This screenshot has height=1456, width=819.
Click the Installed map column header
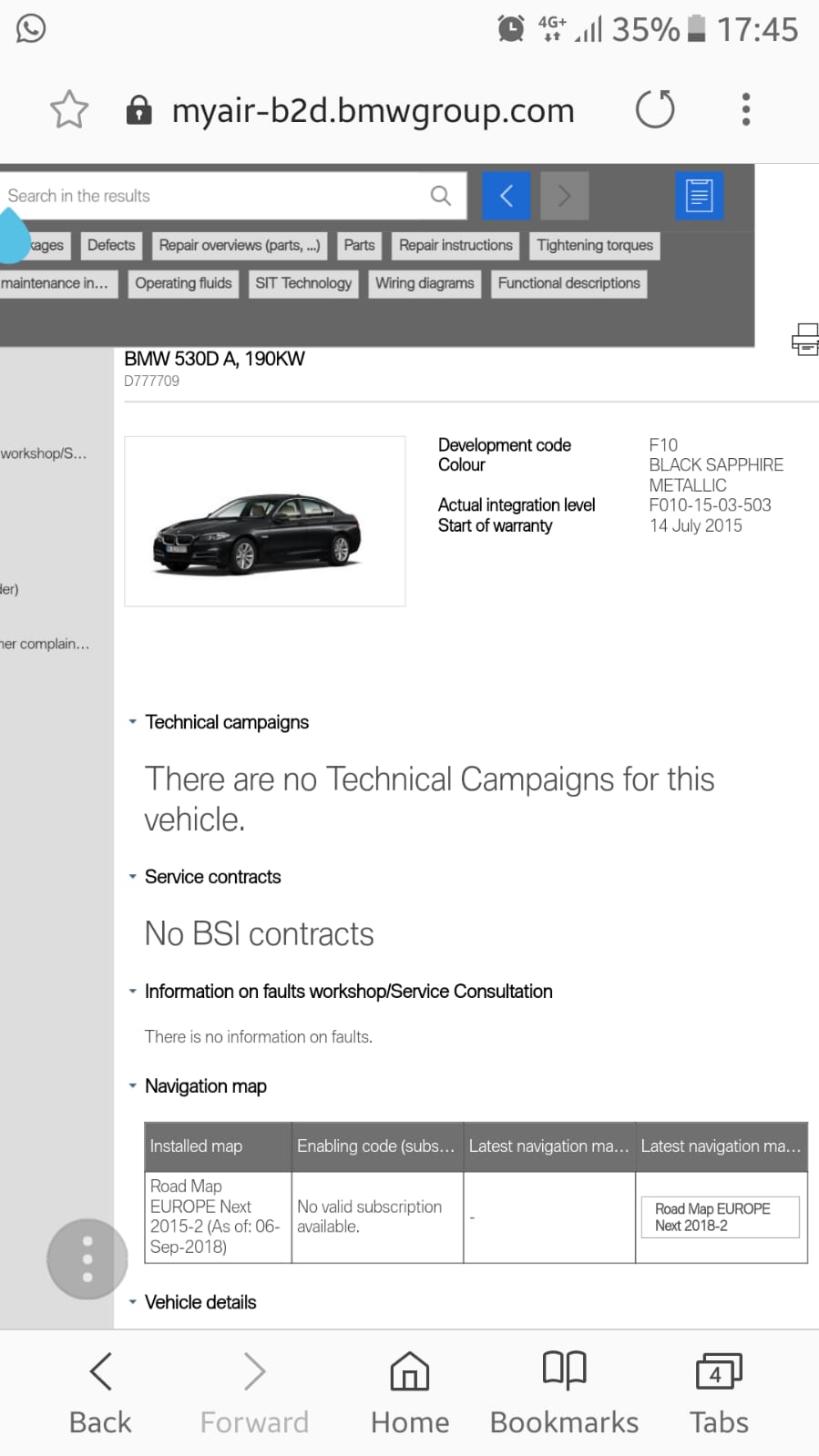(218, 1146)
